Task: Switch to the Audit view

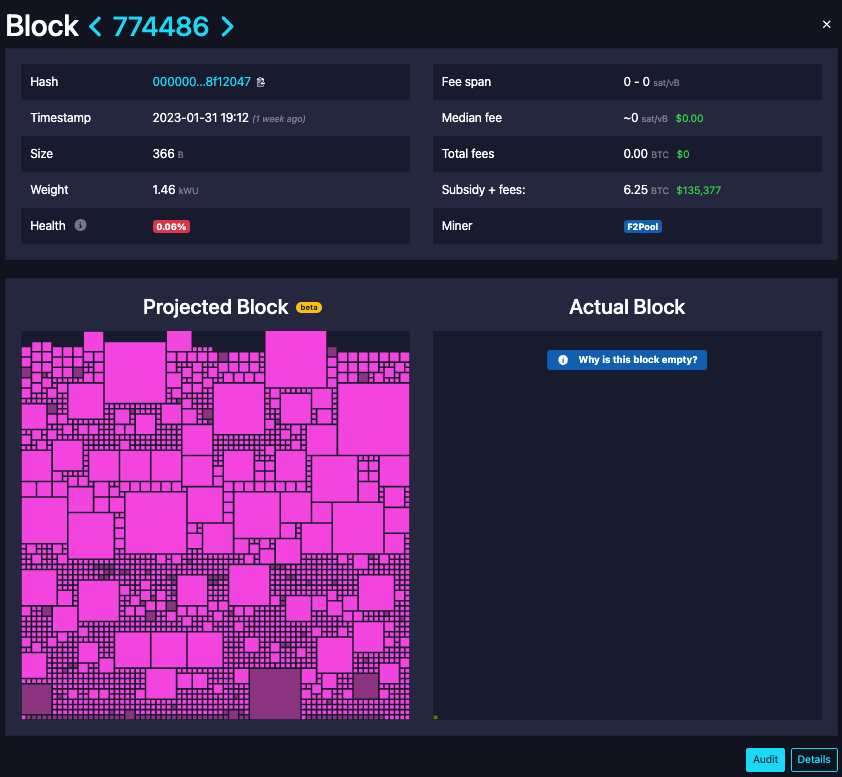Action: (x=765, y=759)
